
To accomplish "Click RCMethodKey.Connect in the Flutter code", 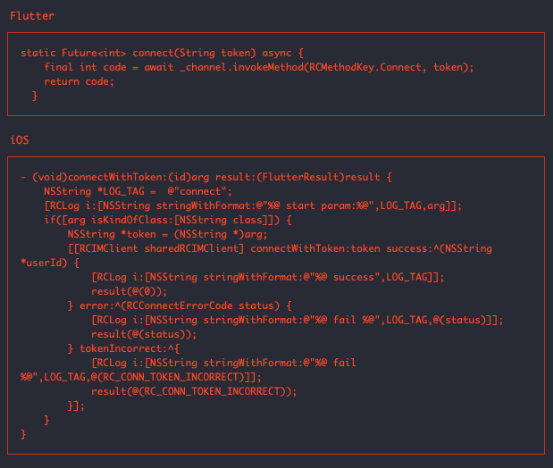I will [365, 67].
